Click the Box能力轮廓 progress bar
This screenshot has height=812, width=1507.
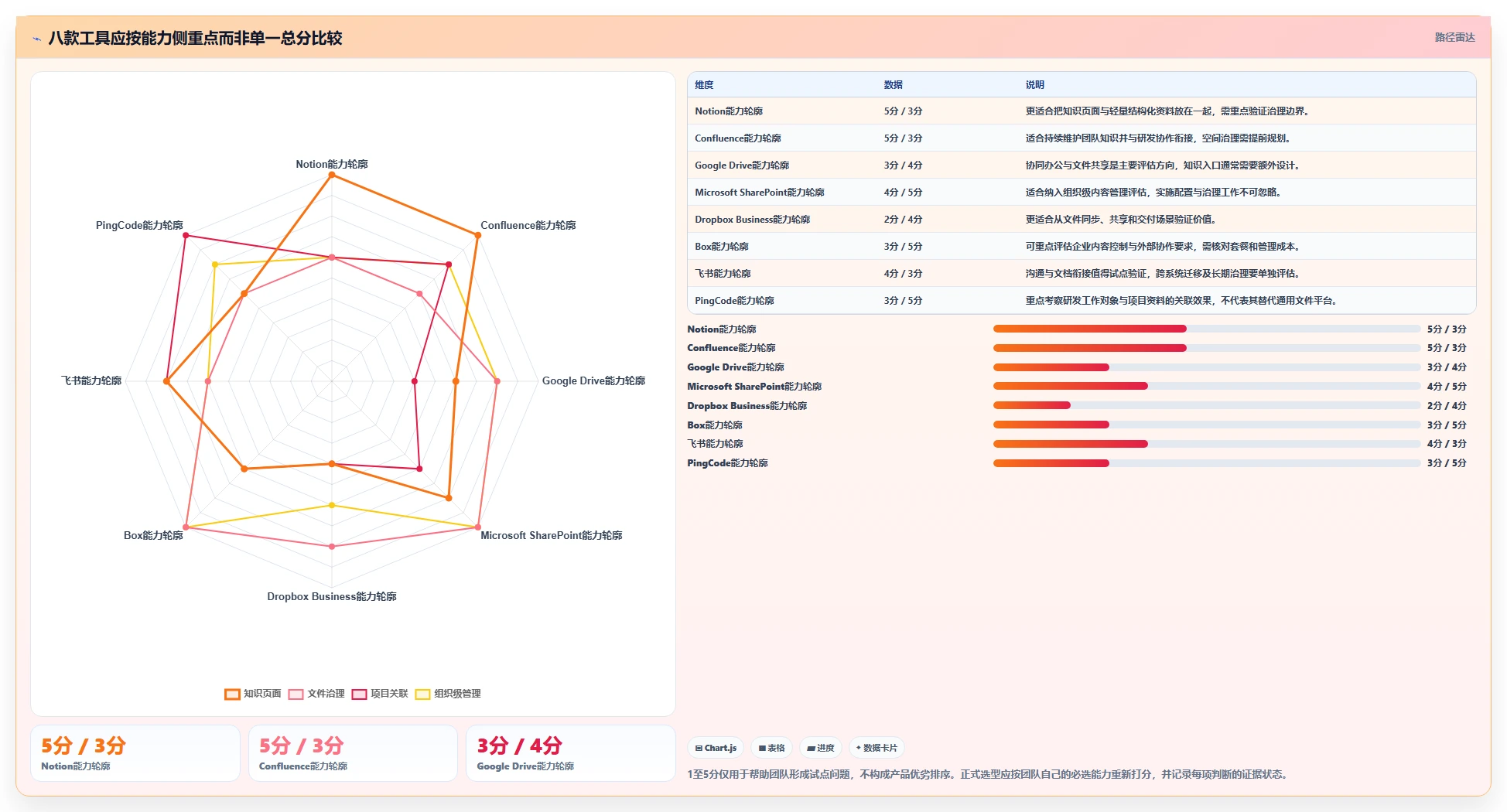click(x=1207, y=425)
